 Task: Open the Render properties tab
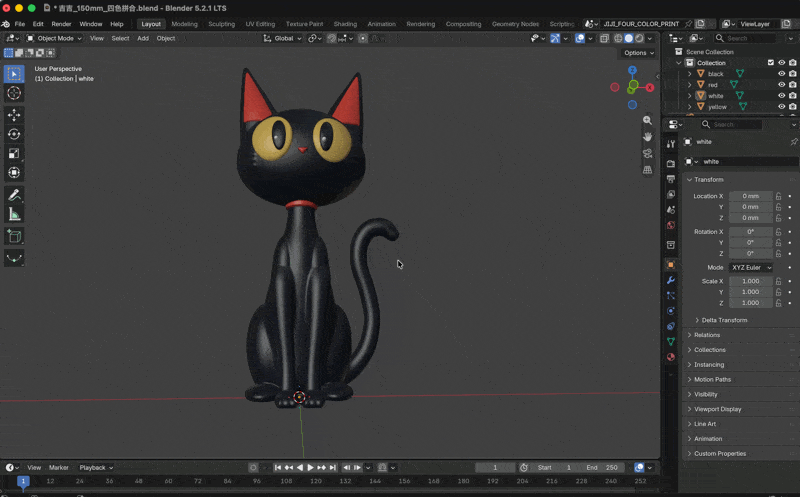[x=671, y=164]
